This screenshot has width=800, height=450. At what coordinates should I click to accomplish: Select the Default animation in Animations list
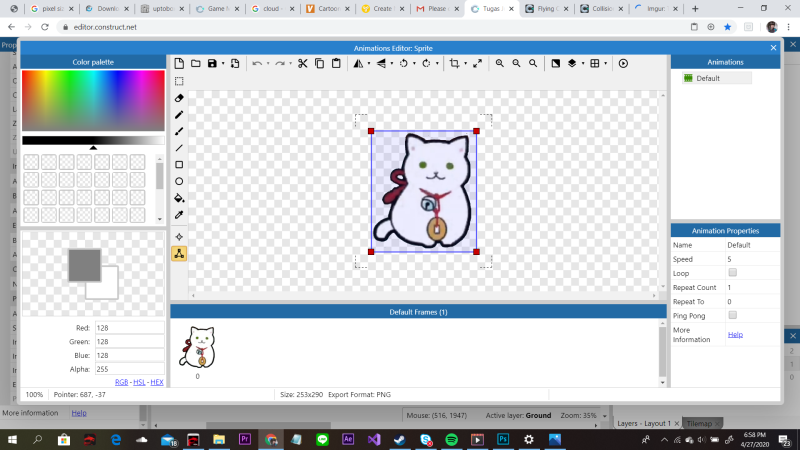pos(717,78)
